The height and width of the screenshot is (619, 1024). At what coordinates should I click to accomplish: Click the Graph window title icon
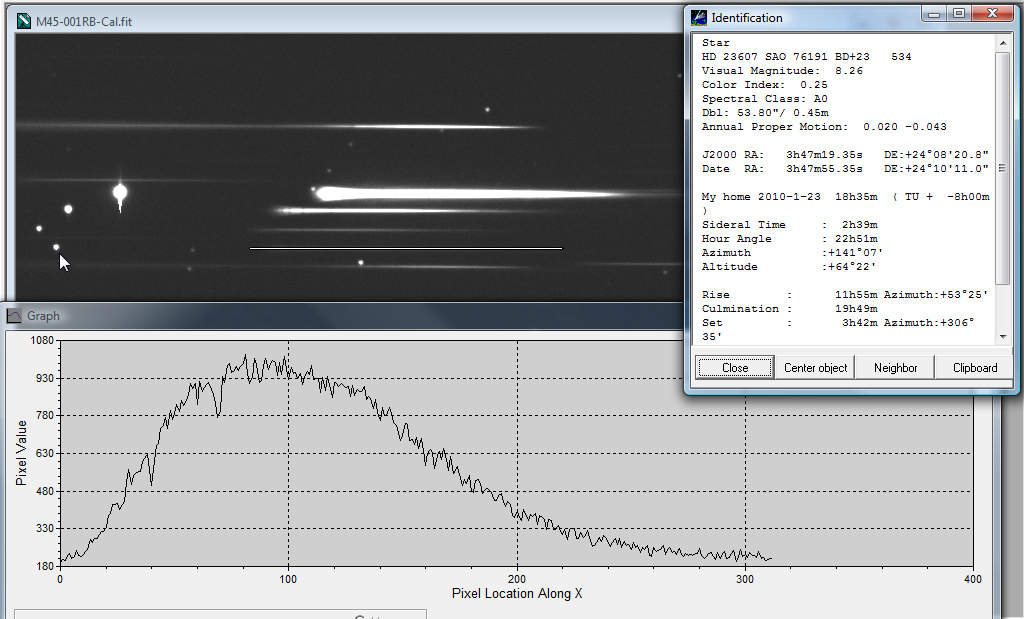pyautogui.click(x=14, y=316)
